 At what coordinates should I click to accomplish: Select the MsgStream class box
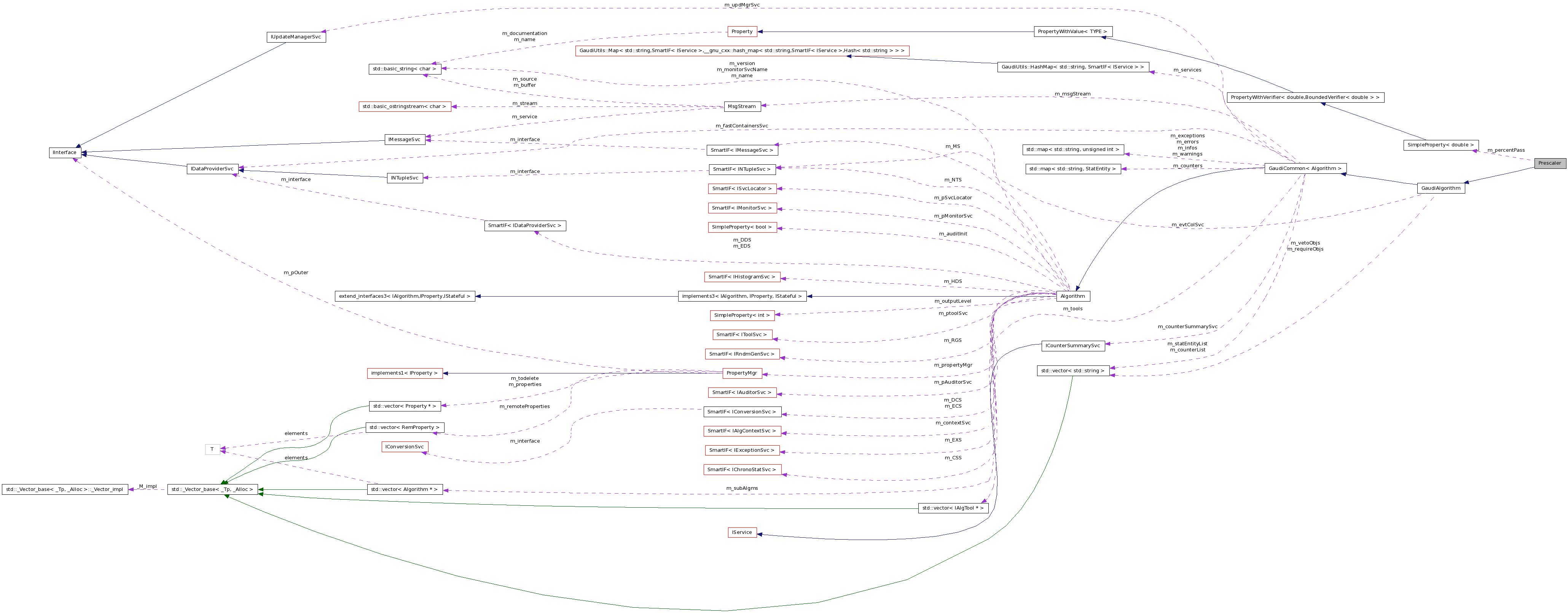click(x=742, y=106)
